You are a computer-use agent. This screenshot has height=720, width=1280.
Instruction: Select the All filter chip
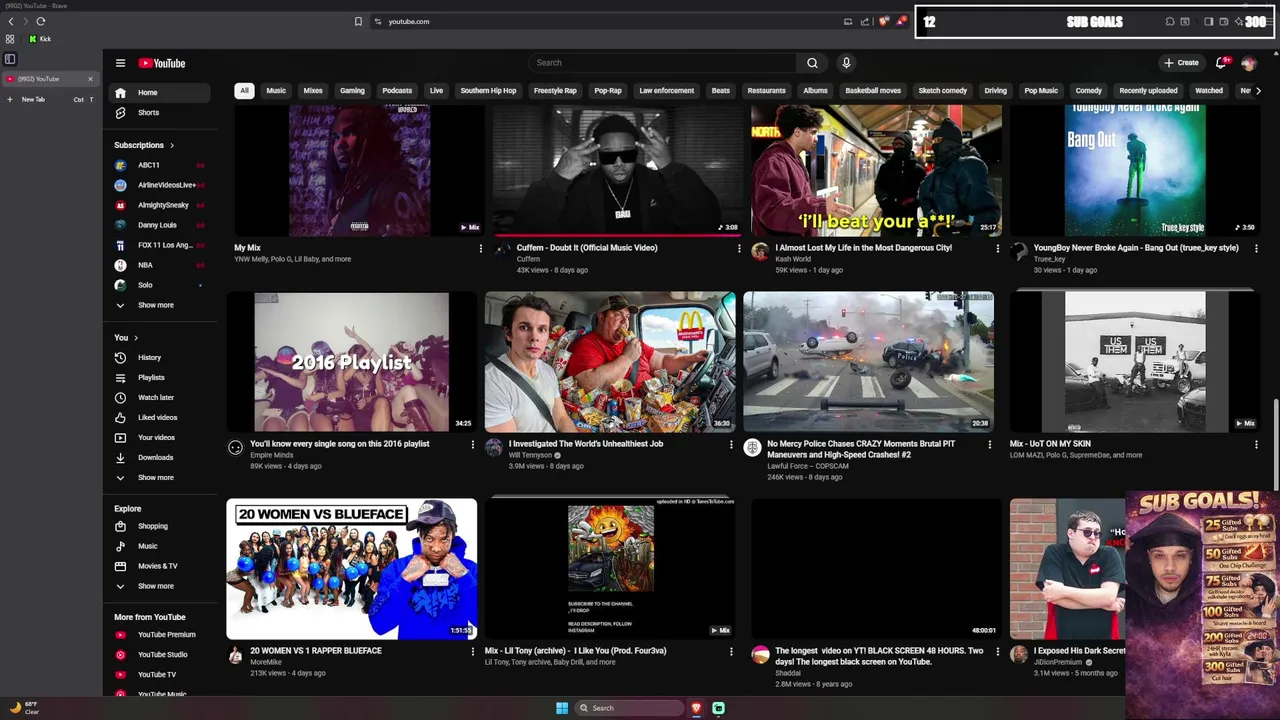coord(244,90)
